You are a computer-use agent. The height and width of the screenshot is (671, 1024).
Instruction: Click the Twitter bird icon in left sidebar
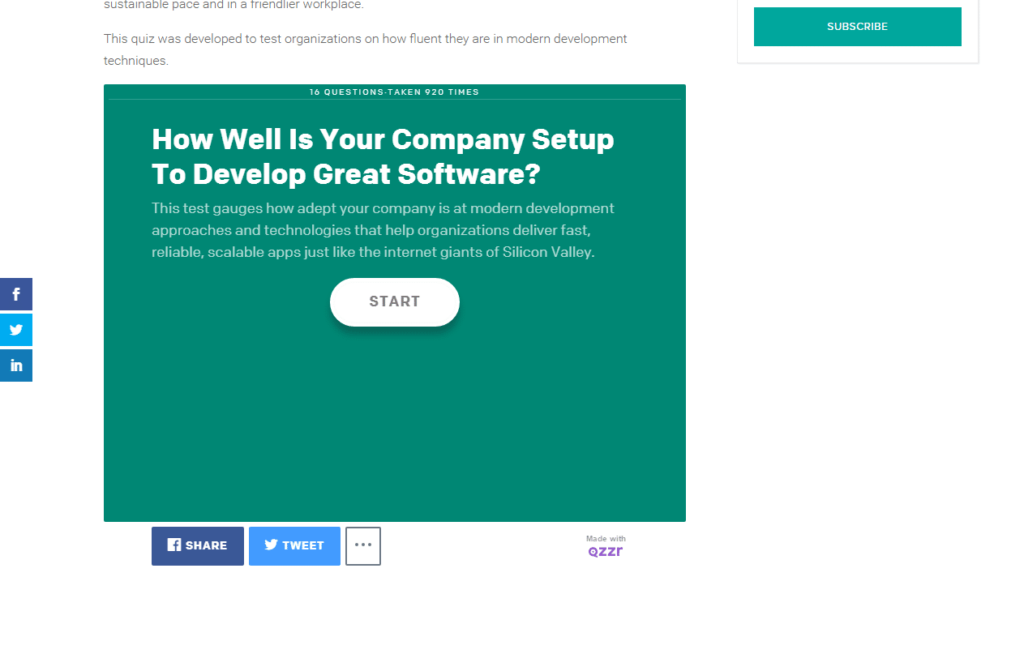click(16, 329)
